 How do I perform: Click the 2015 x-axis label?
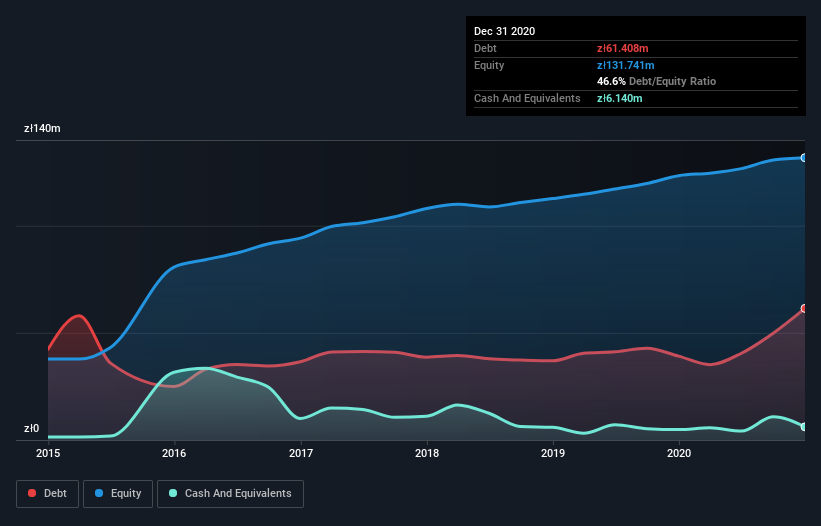48,453
